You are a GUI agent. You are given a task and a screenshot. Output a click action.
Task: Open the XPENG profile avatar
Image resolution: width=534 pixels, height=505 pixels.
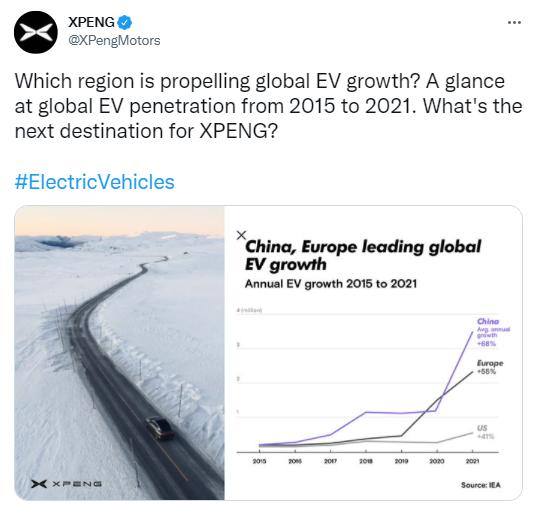36,32
